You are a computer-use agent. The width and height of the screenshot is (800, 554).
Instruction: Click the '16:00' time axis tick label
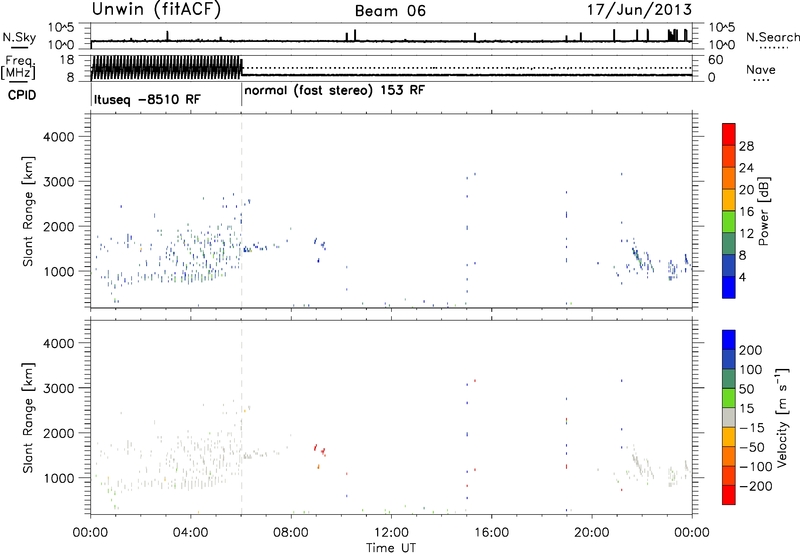coord(491,533)
